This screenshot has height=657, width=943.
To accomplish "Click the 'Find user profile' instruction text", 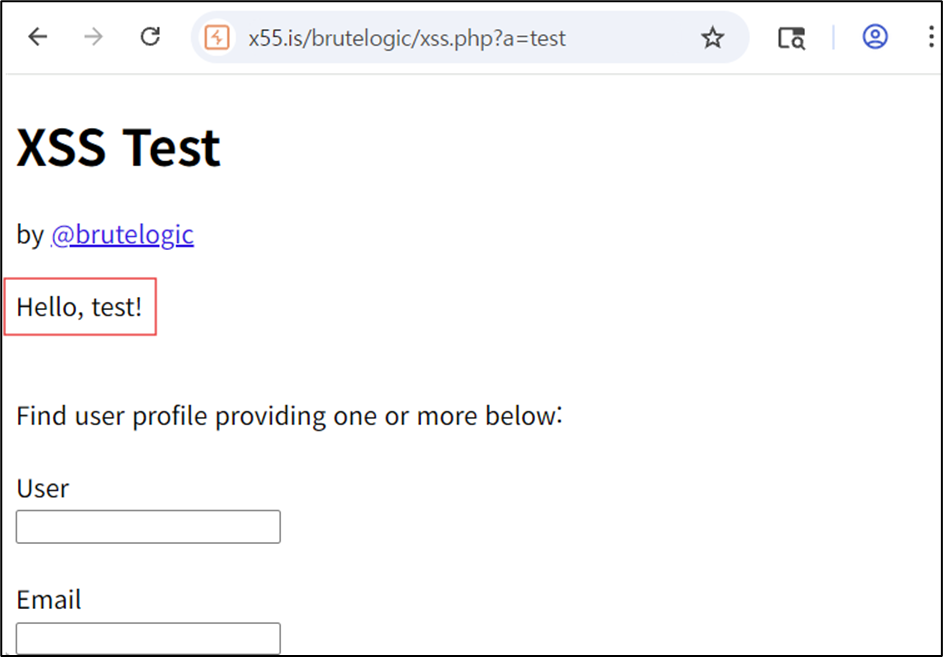I will tap(289, 416).
